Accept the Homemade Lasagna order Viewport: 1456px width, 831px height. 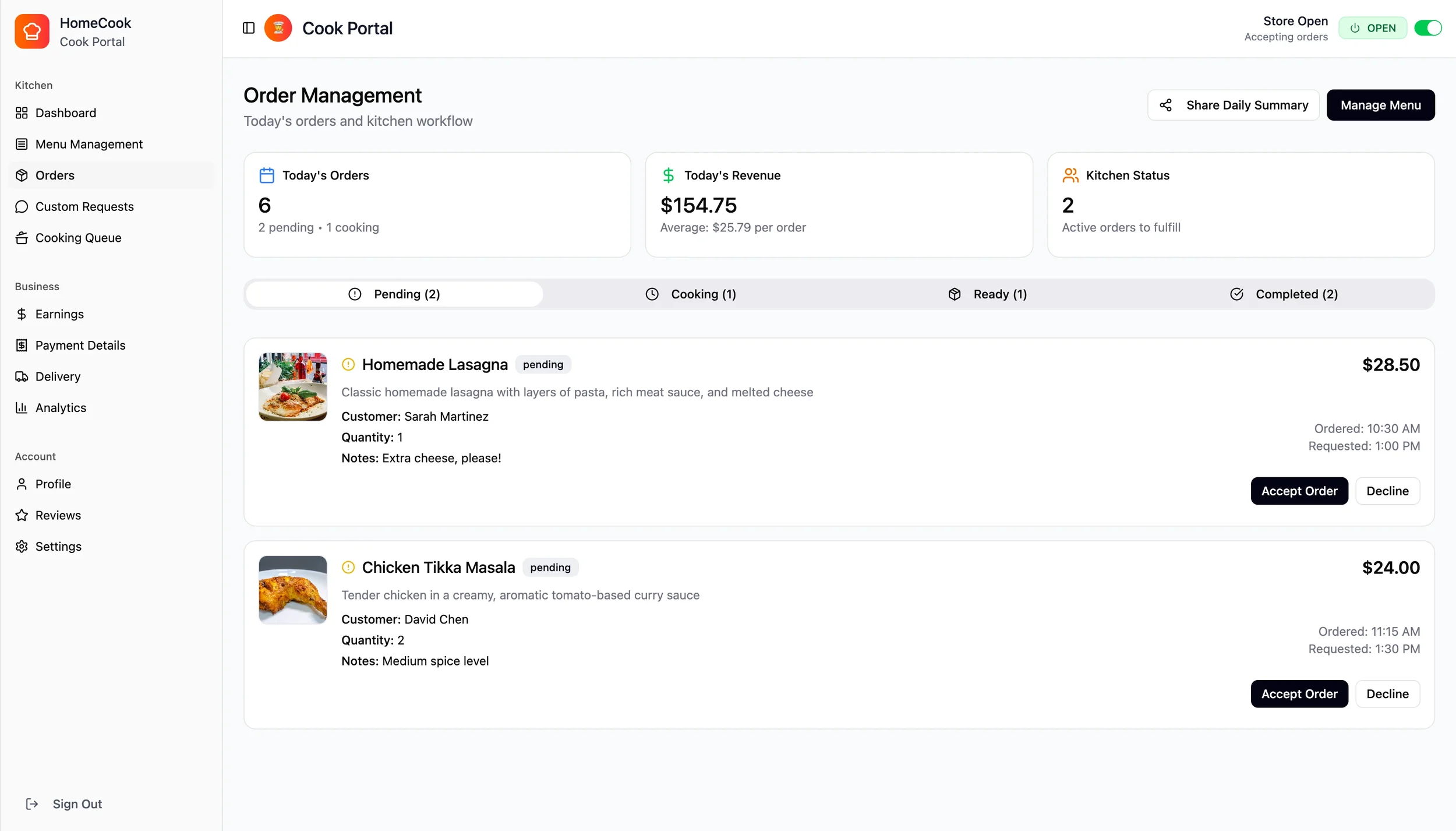1299,491
